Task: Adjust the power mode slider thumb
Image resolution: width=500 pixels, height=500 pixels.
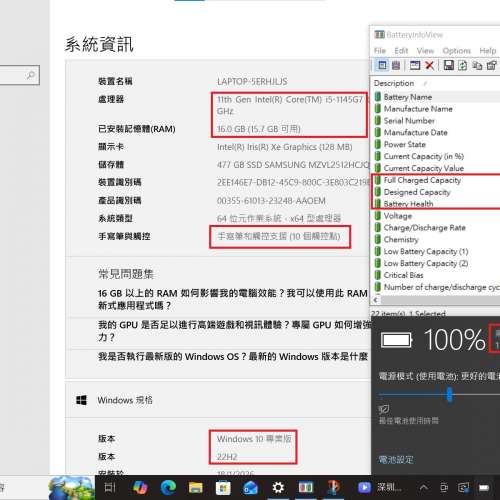Action: pyautogui.click(x=450, y=395)
